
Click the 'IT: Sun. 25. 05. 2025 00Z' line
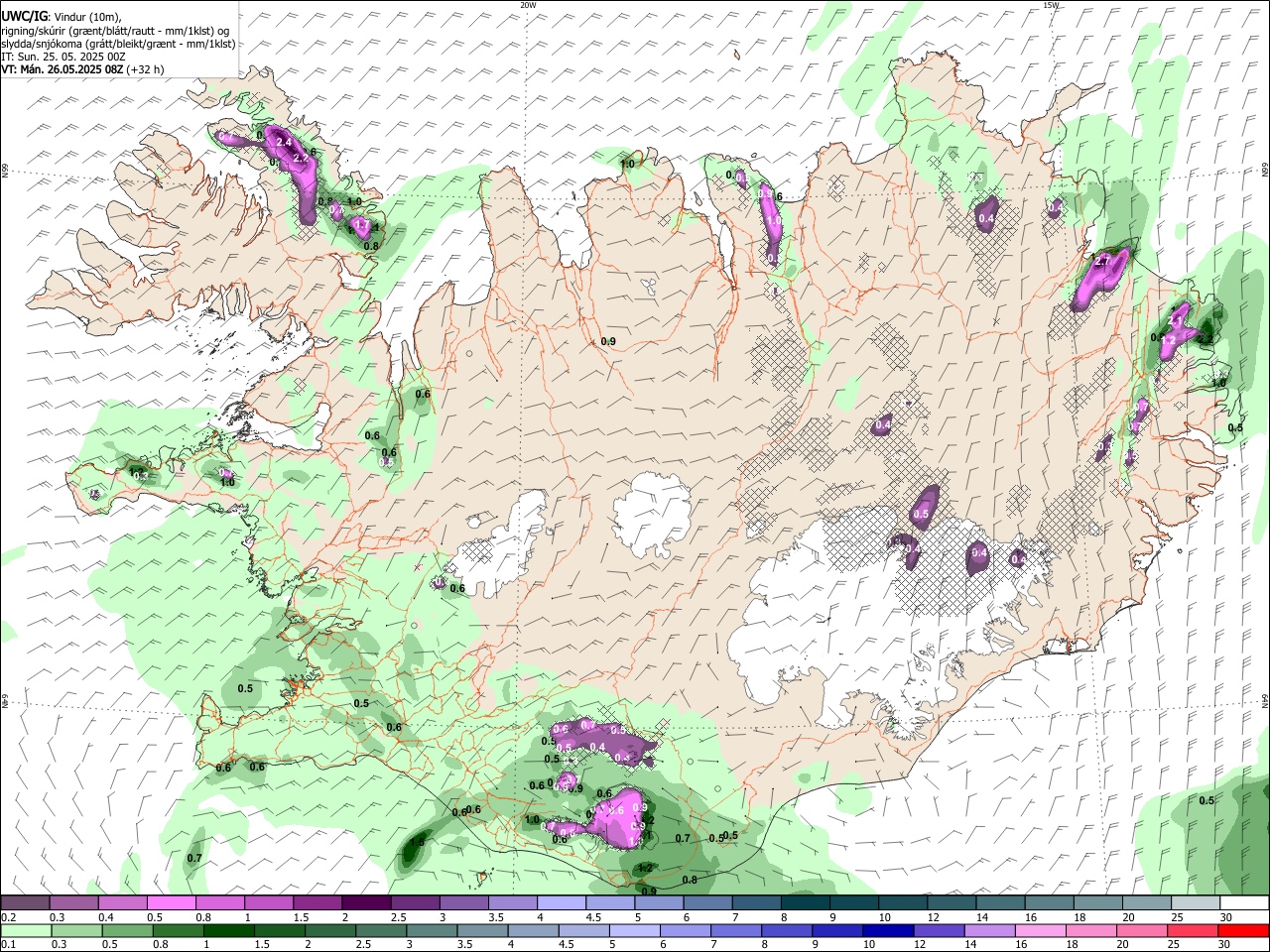pyautogui.click(x=63, y=57)
